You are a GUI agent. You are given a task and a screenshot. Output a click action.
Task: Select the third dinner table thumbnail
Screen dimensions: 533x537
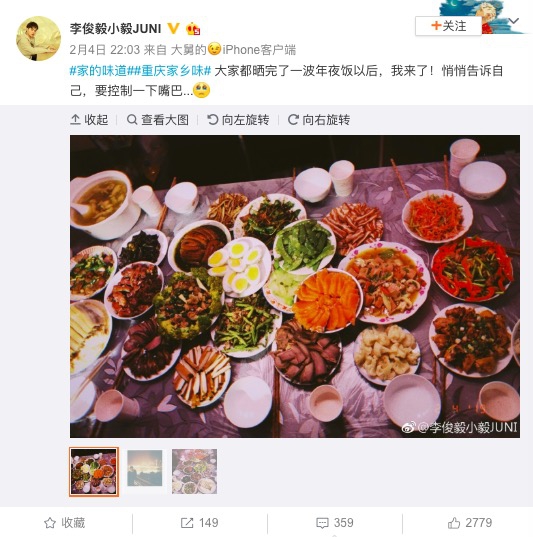pos(194,471)
